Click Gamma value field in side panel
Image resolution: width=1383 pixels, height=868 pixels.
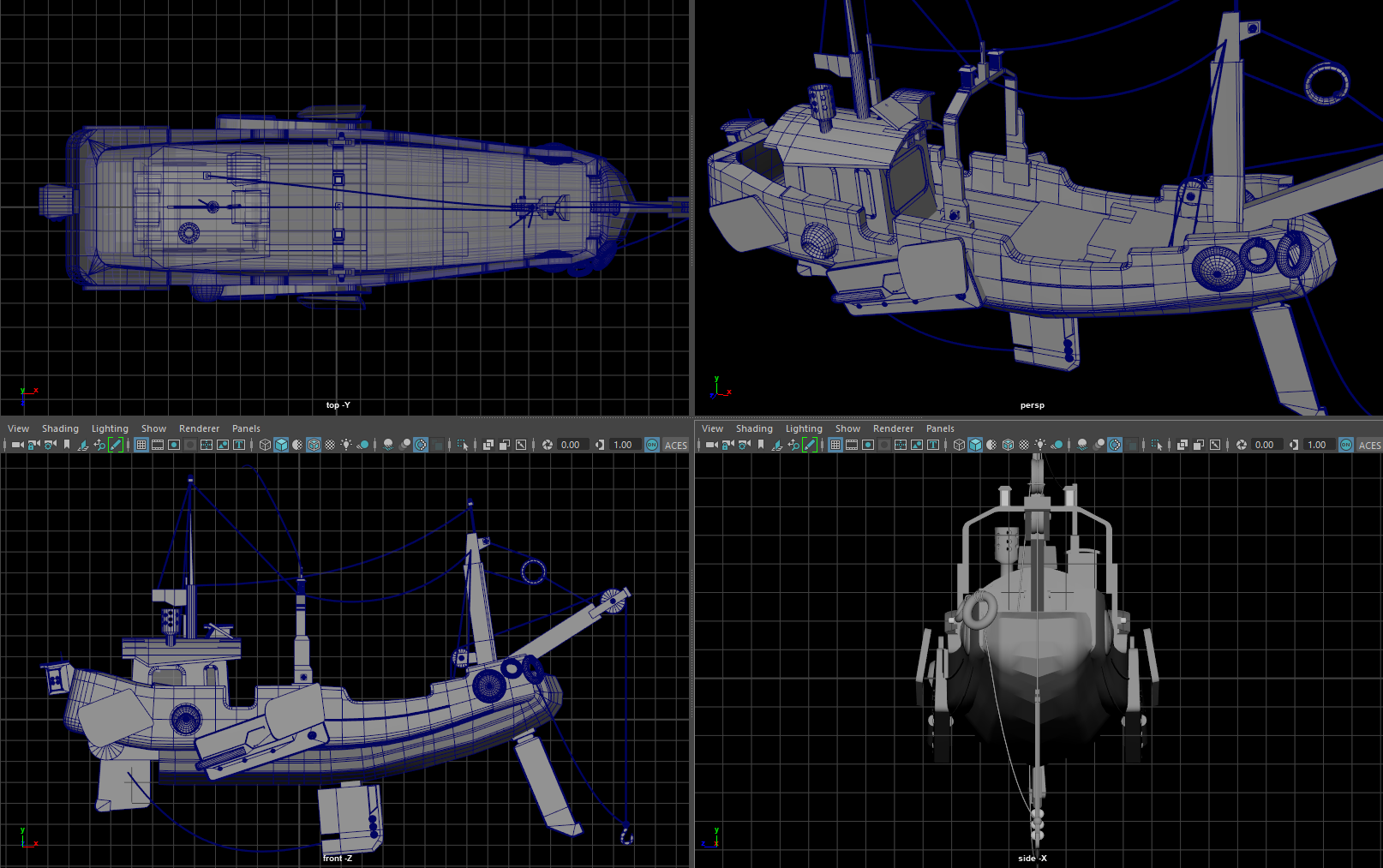coord(1319,445)
